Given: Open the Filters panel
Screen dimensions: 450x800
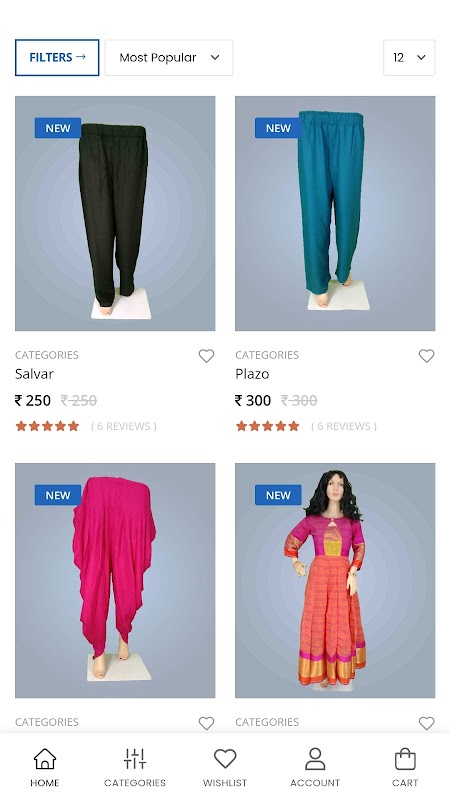Looking at the screenshot, I should tap(57, 58).
